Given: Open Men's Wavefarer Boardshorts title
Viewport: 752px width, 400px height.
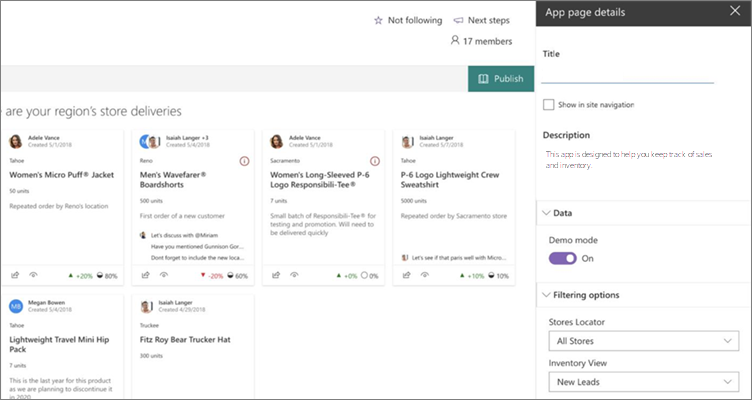Looking at the screenshot, I should pos(173,180).
